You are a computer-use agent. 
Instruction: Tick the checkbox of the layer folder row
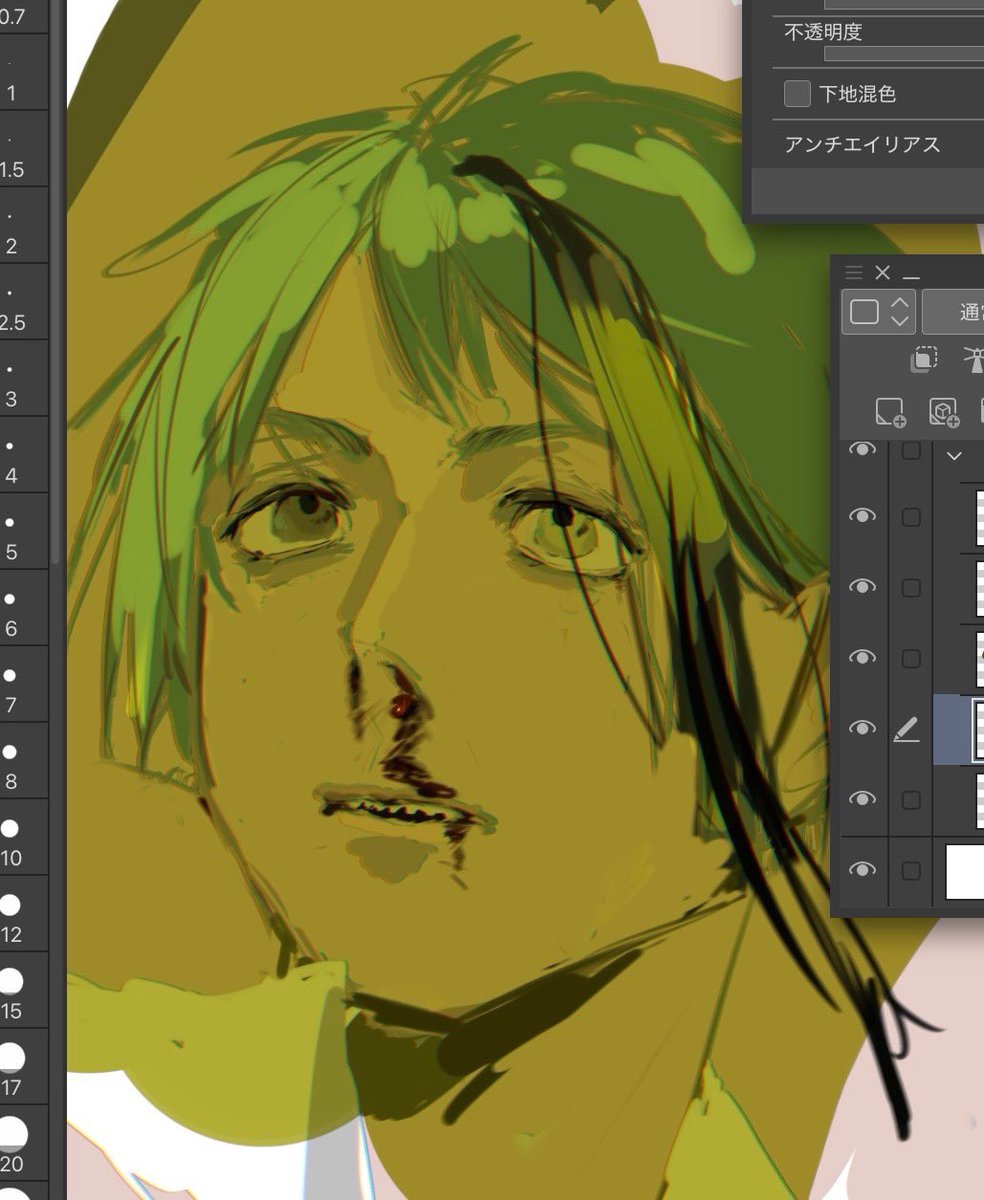pyautogui.click(x=911, y=452)
